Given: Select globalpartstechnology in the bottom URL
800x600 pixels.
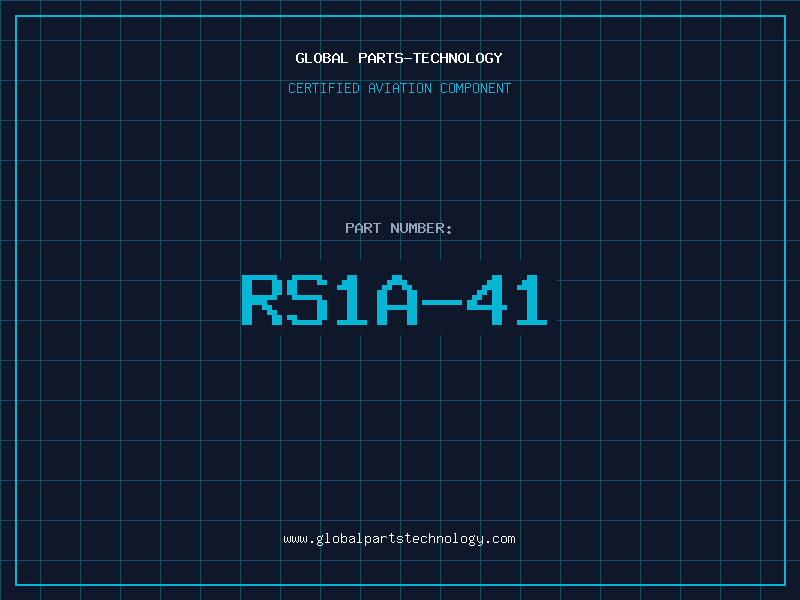Looking at the screenshot, I should pyautogui.click(x=399, y=539).
